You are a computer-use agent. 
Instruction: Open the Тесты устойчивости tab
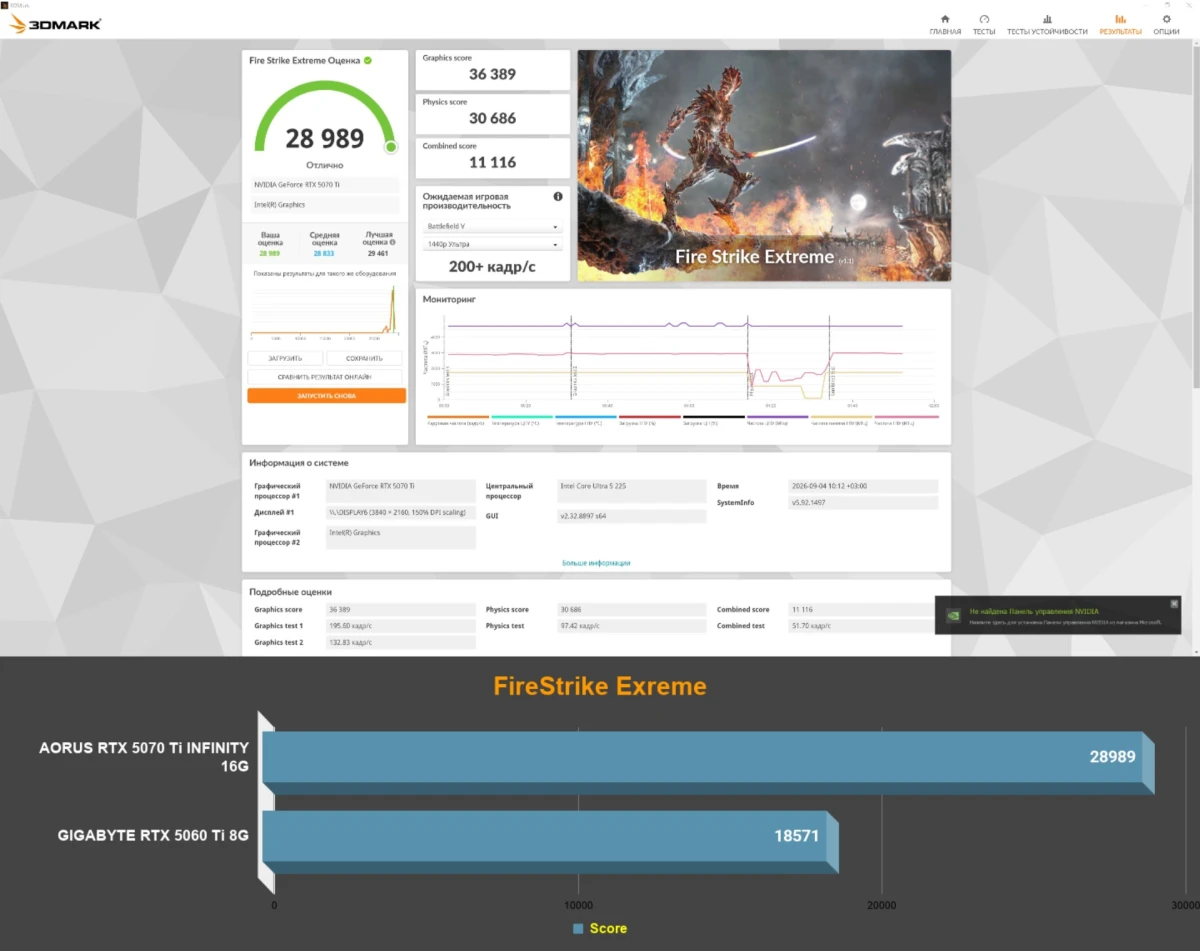click(1047, 25)
